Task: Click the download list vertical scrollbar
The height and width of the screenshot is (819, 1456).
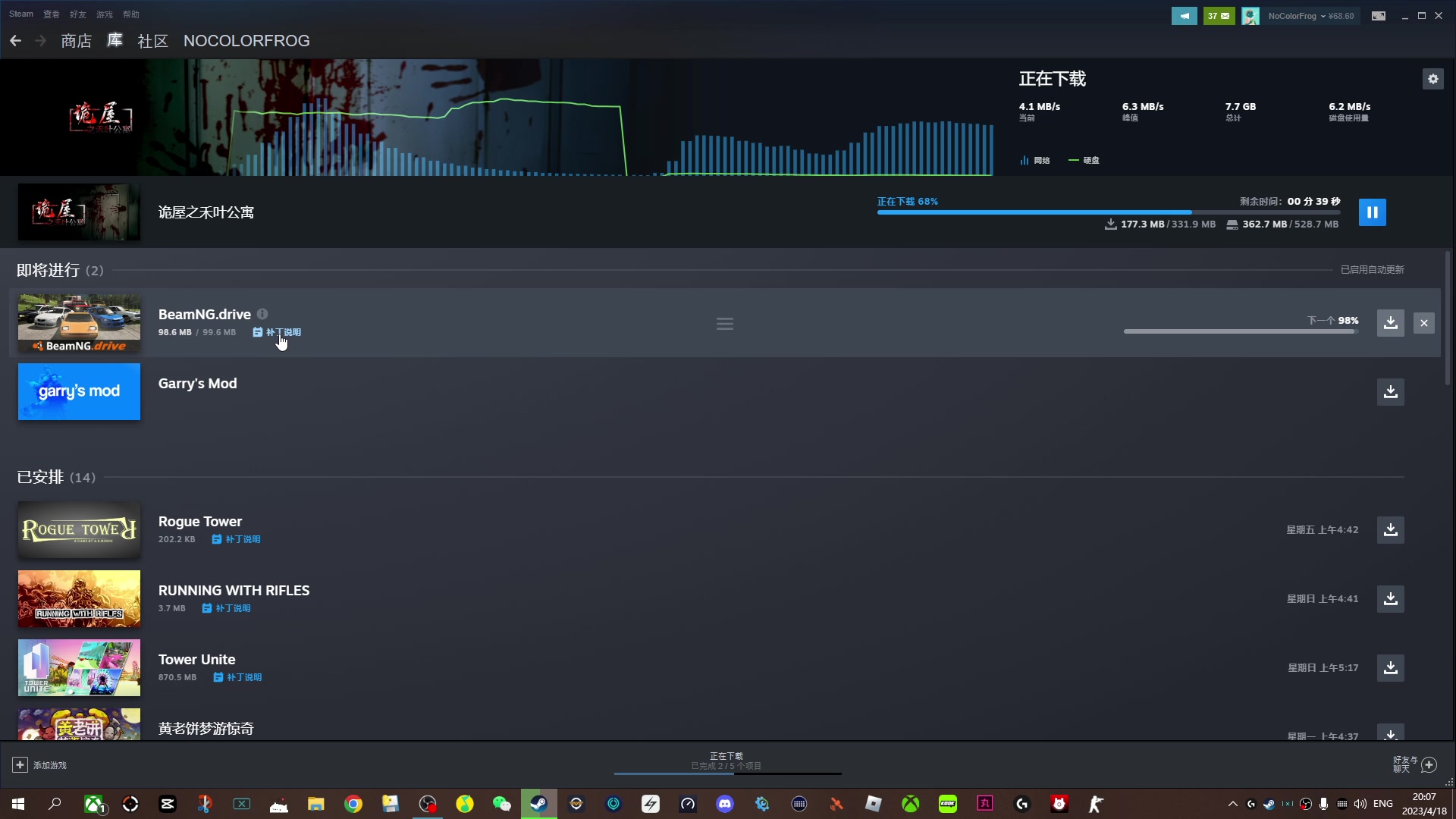Action: (x=1448, y=318)
